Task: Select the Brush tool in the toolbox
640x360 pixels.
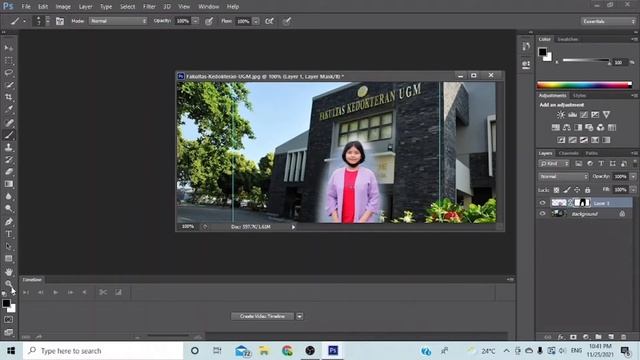Action: 9,135
